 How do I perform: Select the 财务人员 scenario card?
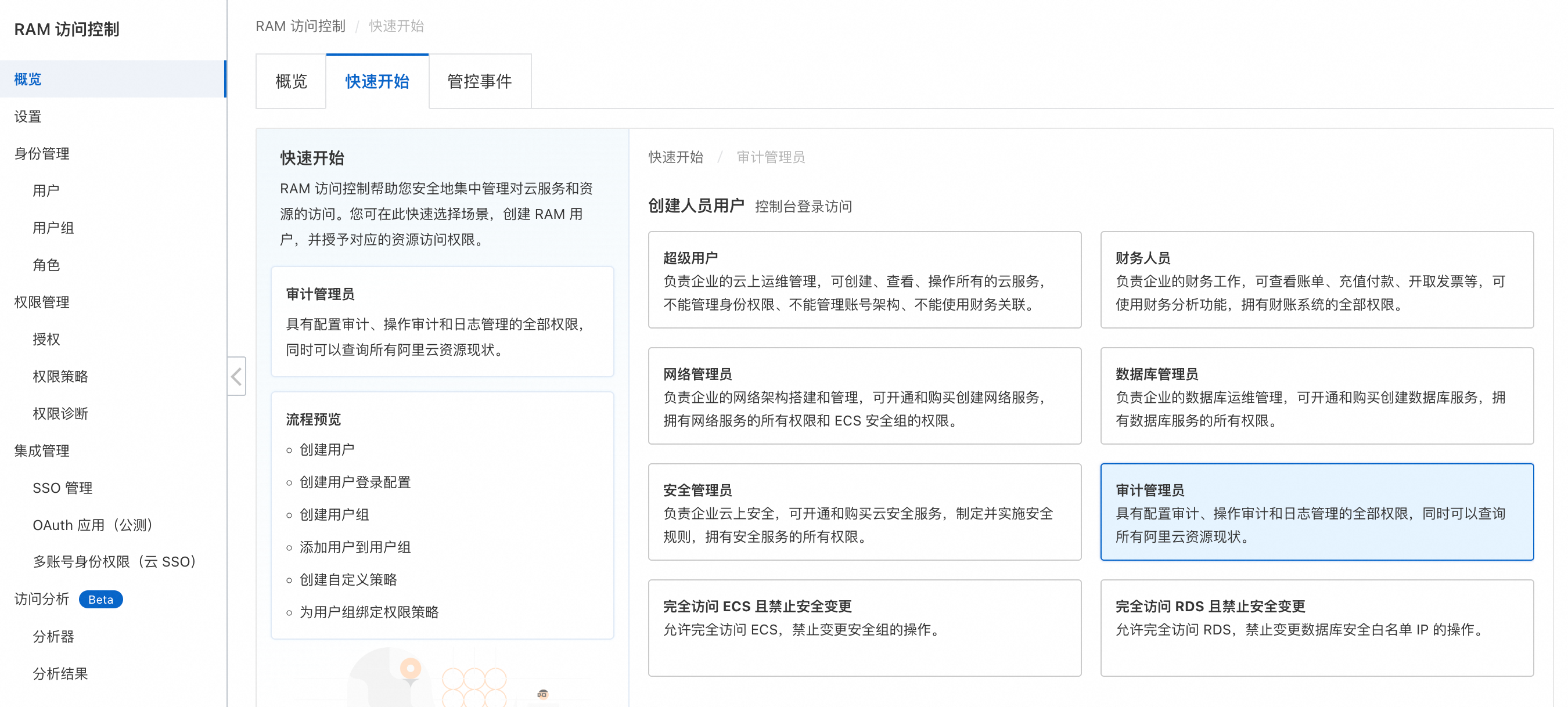[1316, 280]
